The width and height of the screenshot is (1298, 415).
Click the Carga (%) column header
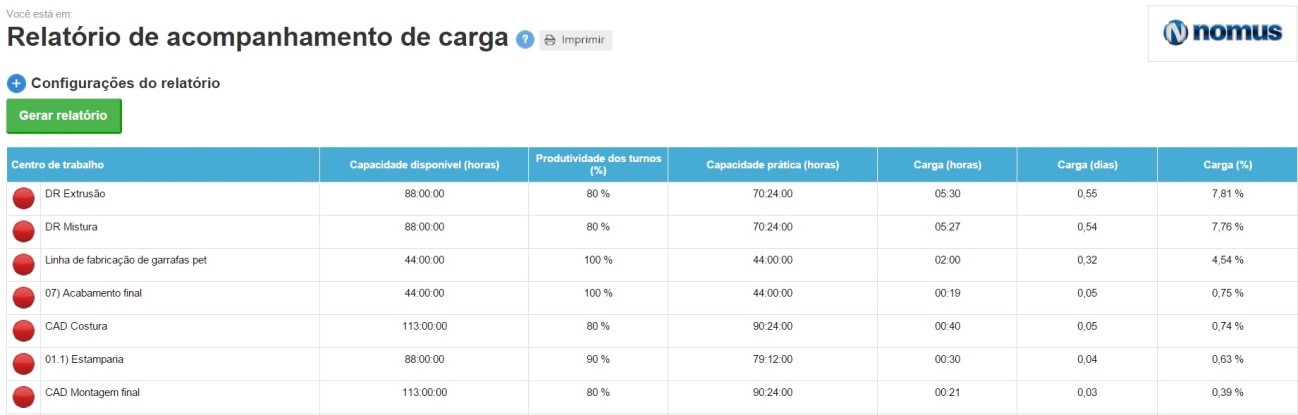(x=1227, y=165)
